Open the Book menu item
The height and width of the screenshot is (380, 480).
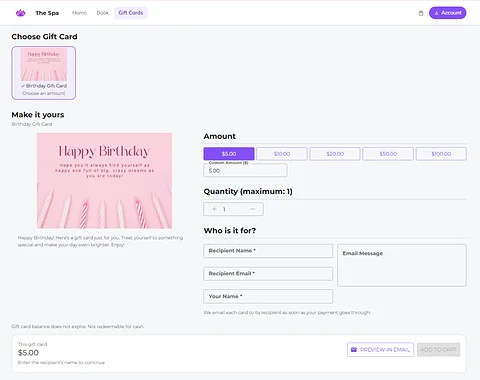coord(103,13)
